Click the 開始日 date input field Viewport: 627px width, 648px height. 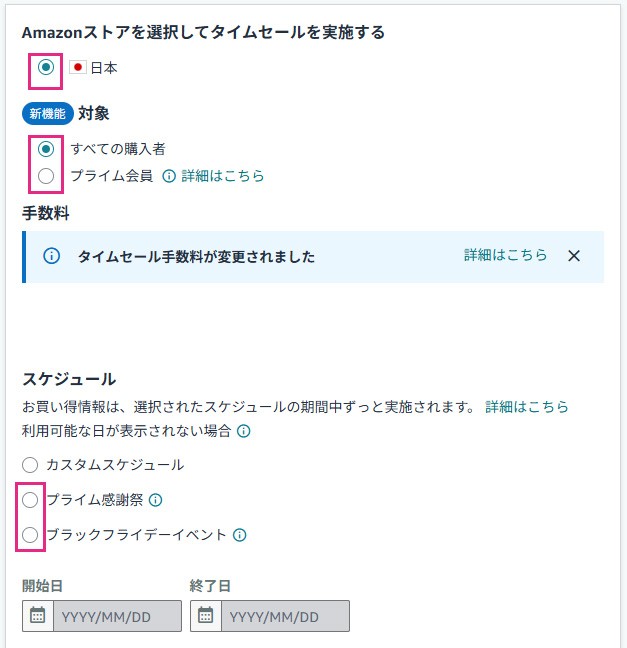(117, 616)
